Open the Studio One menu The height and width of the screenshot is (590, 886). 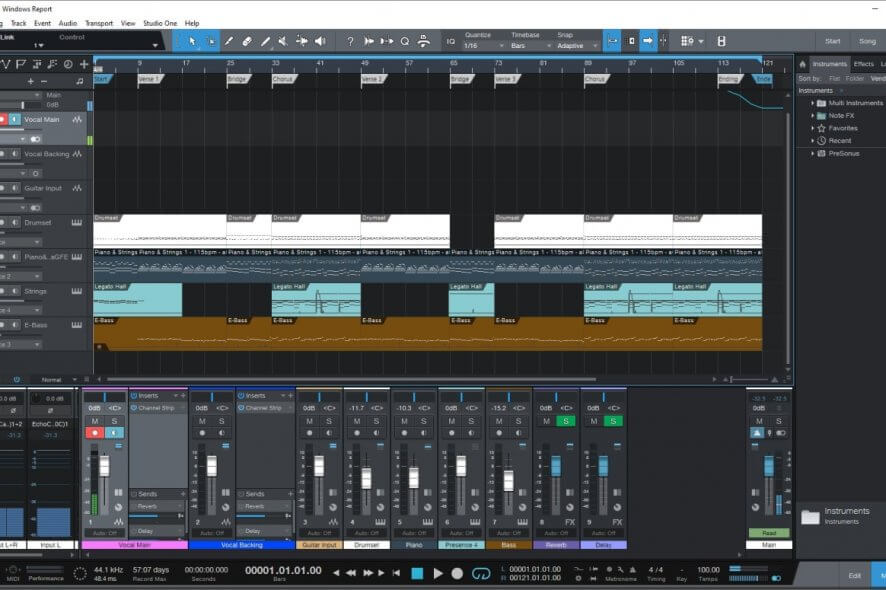coord(160,23)
